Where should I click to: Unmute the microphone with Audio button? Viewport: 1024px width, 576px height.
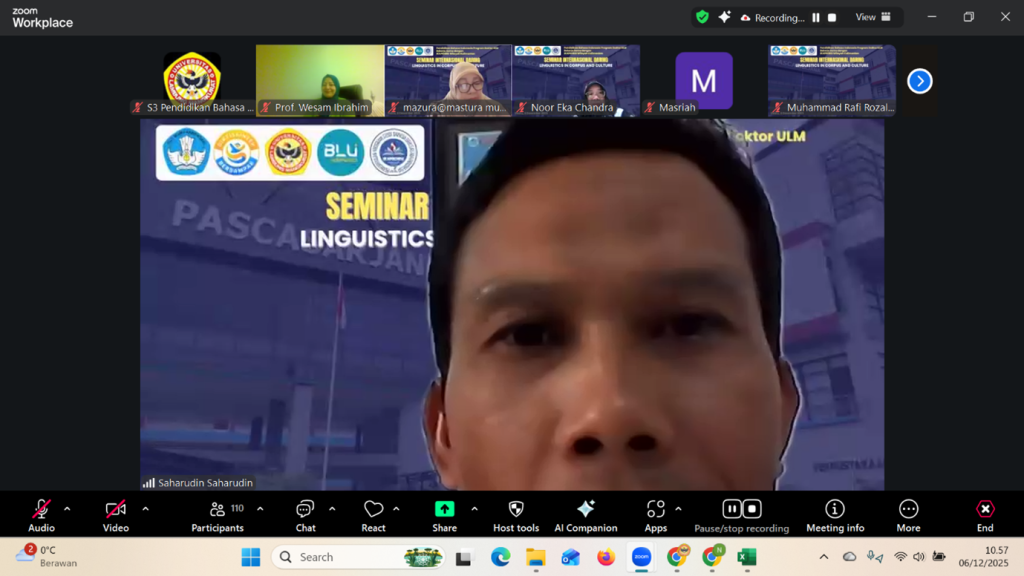tap(41, 514)
